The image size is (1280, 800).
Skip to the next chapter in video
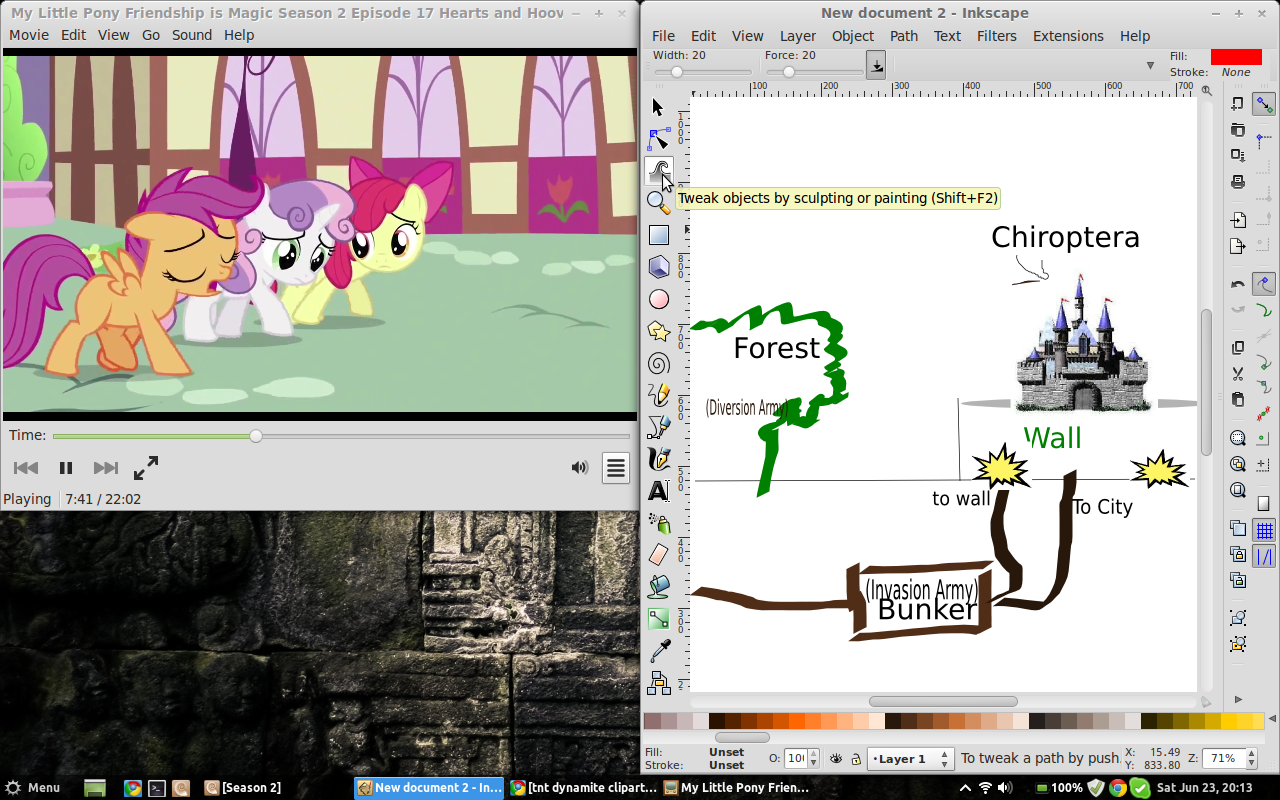[x=106, y=468]
